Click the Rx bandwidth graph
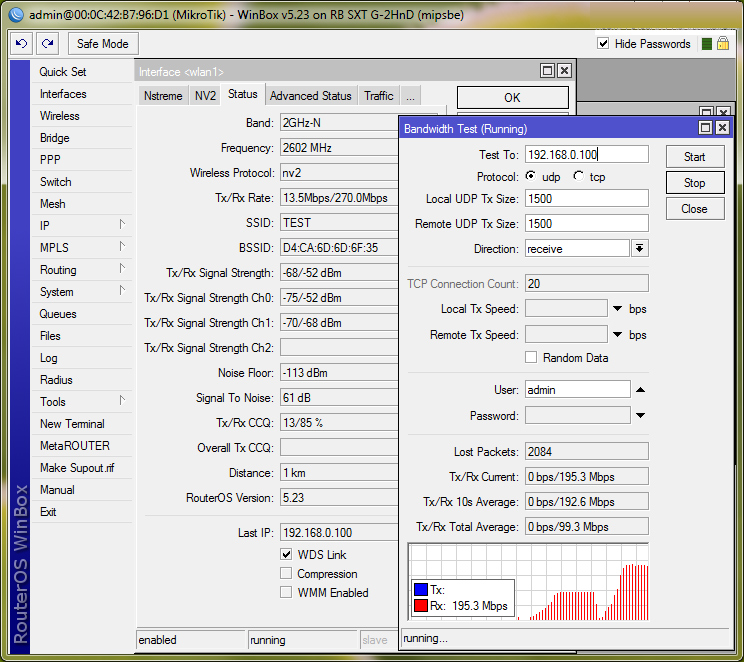The image size is (744, 662). pos(528,581)
